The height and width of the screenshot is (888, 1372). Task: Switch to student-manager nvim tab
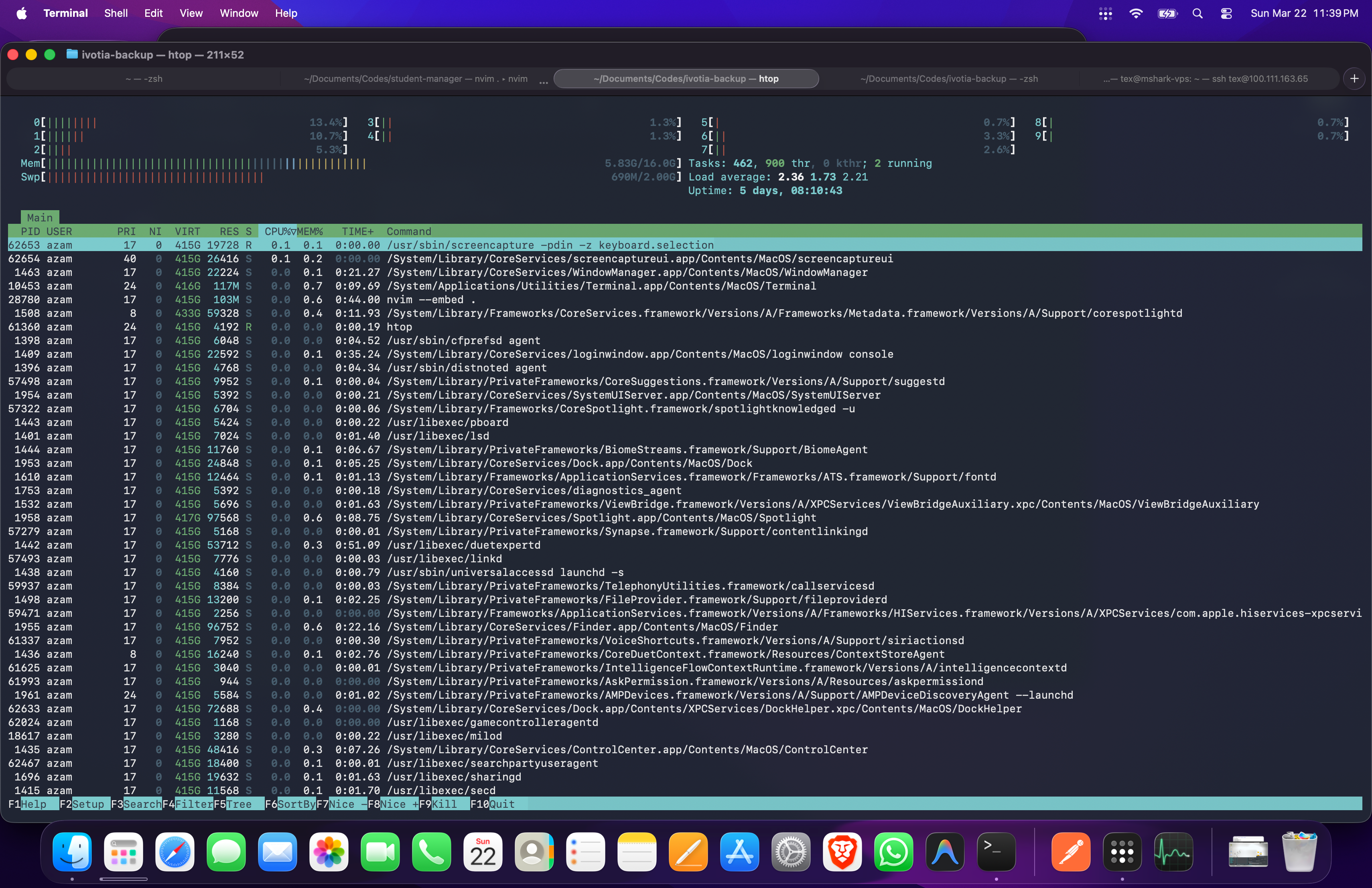[x=415, y=78]
